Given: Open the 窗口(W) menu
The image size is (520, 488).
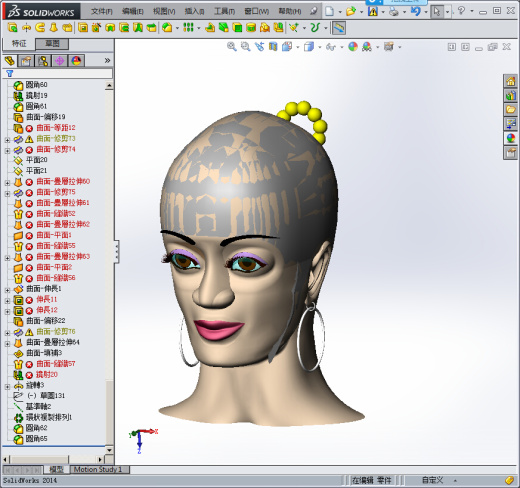Looking at the screenshot, I should pos(256,12).
